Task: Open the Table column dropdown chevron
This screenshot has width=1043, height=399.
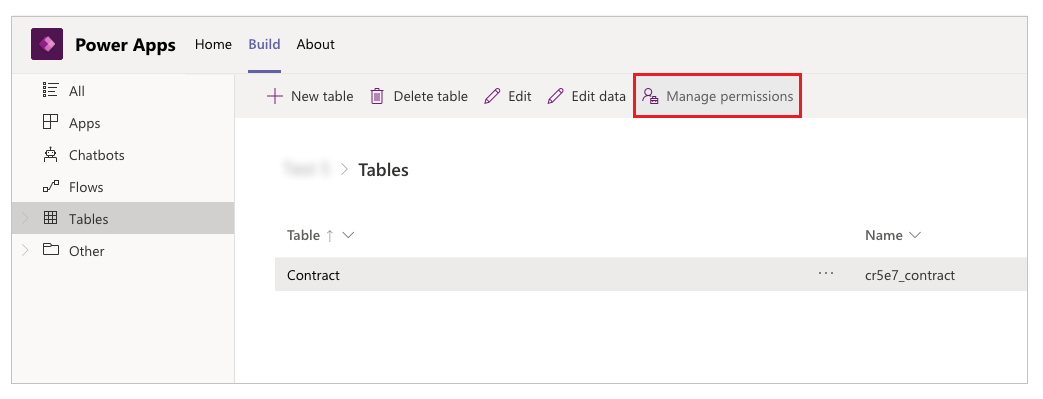Action: (347, 235)
